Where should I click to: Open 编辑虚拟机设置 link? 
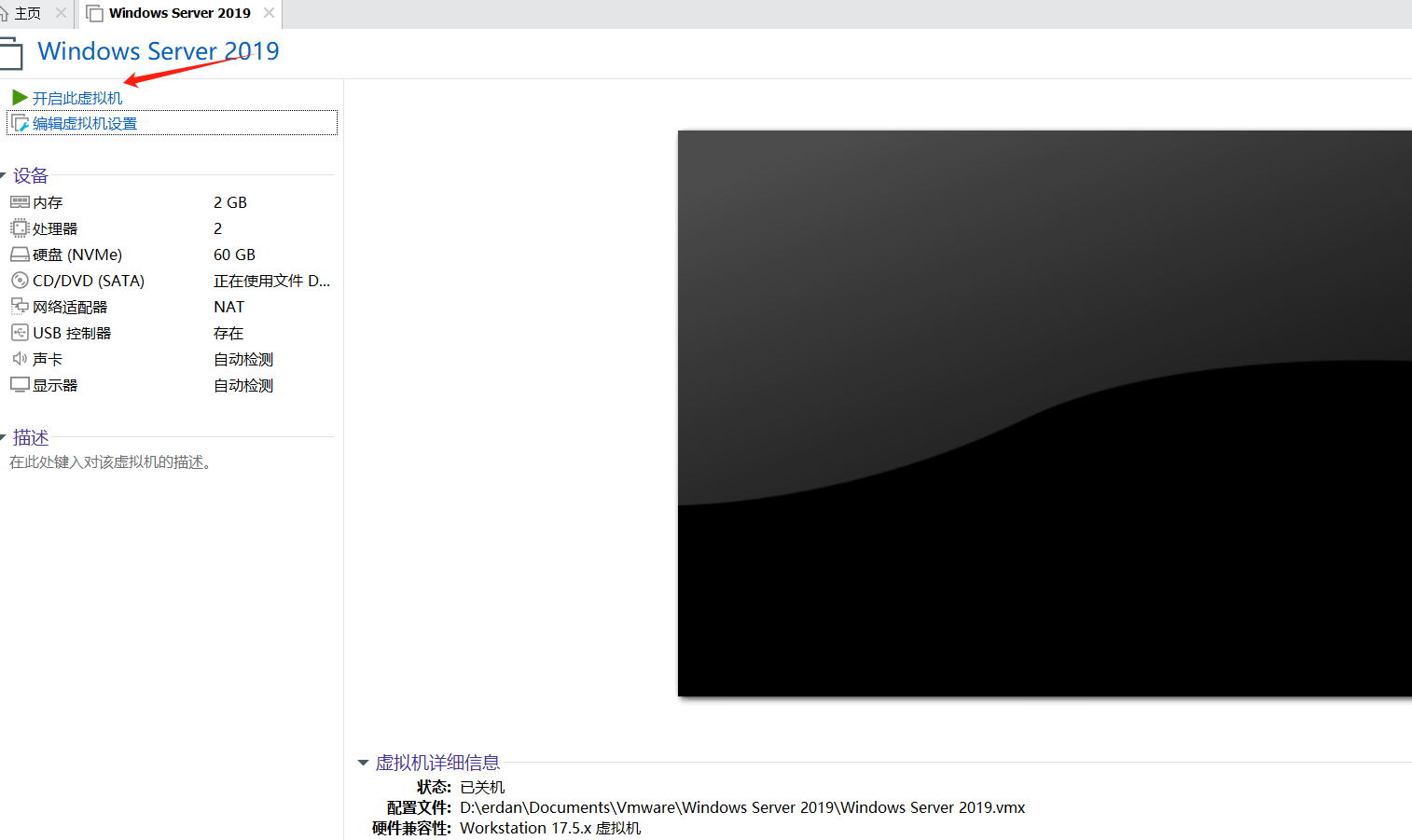pyautogui.click(x=85, y=123)
